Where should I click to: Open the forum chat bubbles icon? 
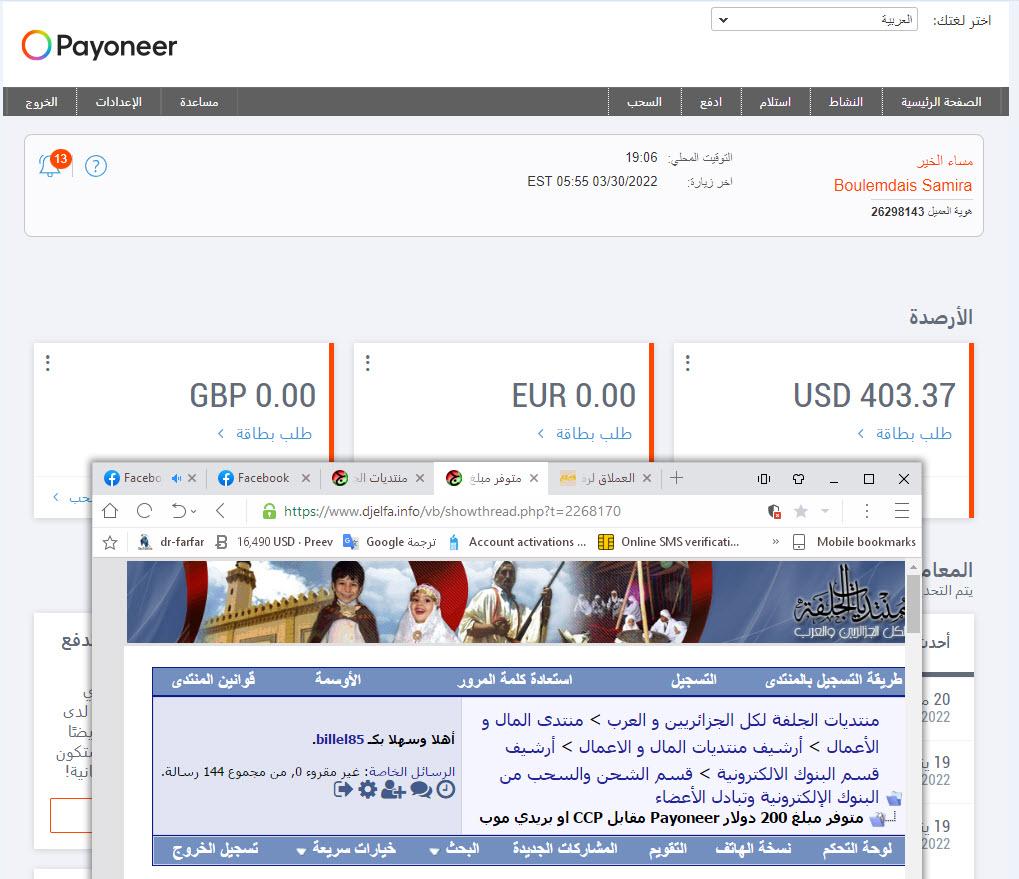coord(421,790)
